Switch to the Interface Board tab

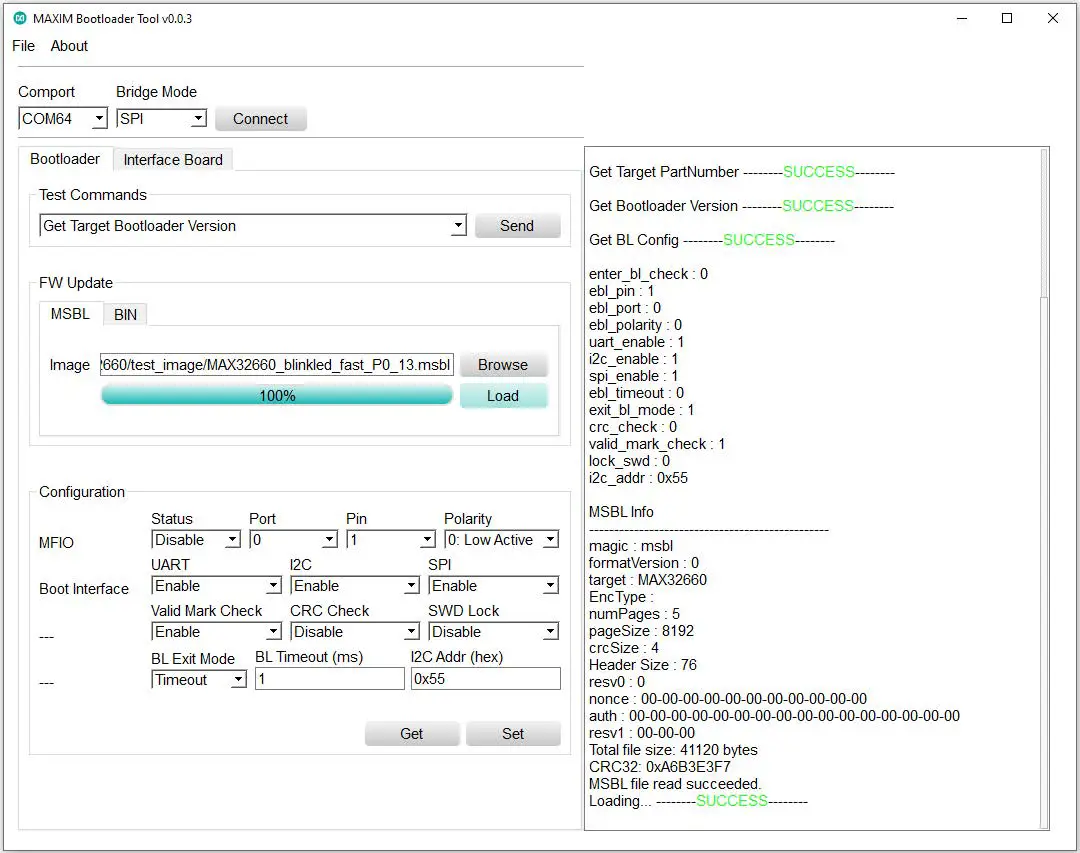pyautogui.click(x=172, y=159)
